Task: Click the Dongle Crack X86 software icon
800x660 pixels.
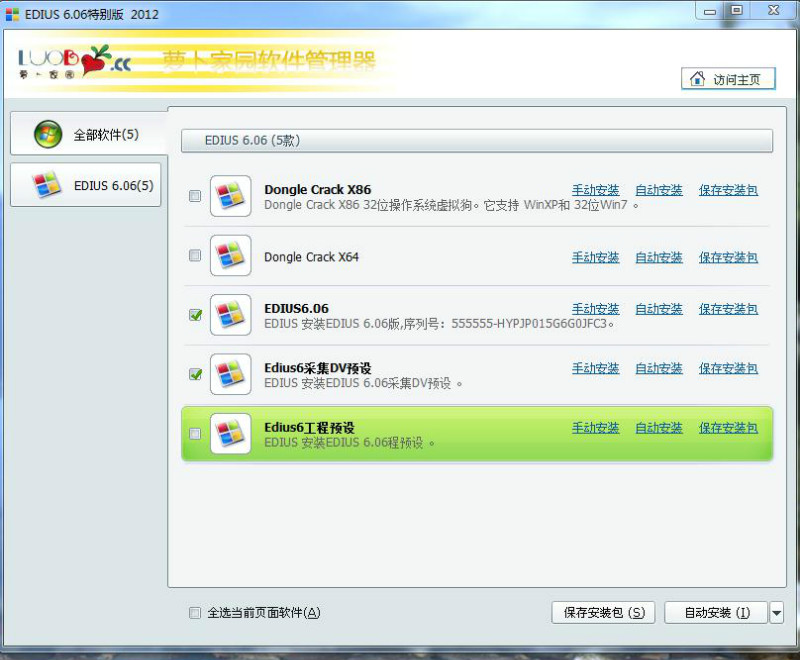Action: point(231,196)
